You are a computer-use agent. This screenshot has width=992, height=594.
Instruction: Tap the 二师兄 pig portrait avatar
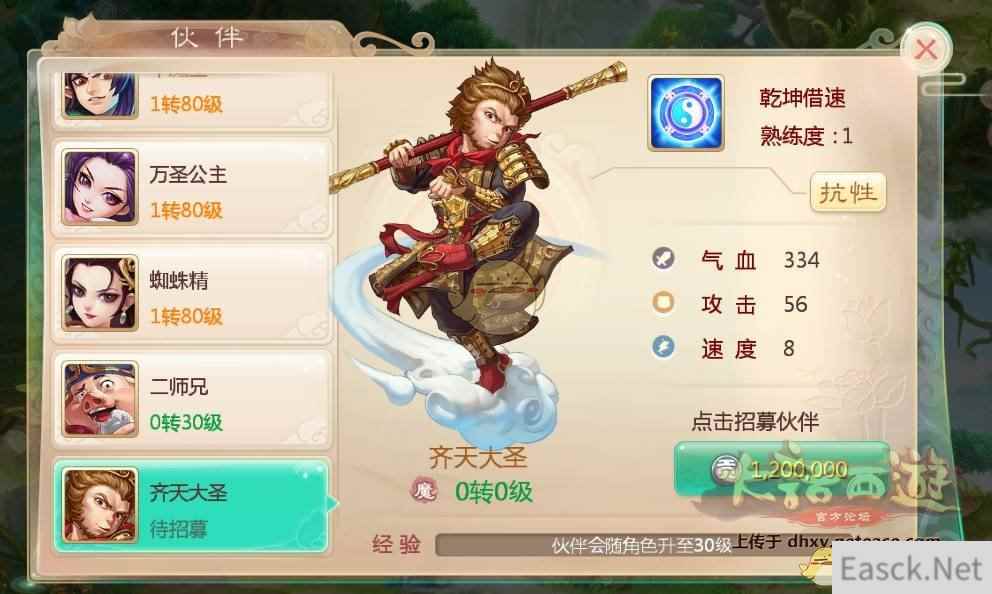(x=99, y=399)
